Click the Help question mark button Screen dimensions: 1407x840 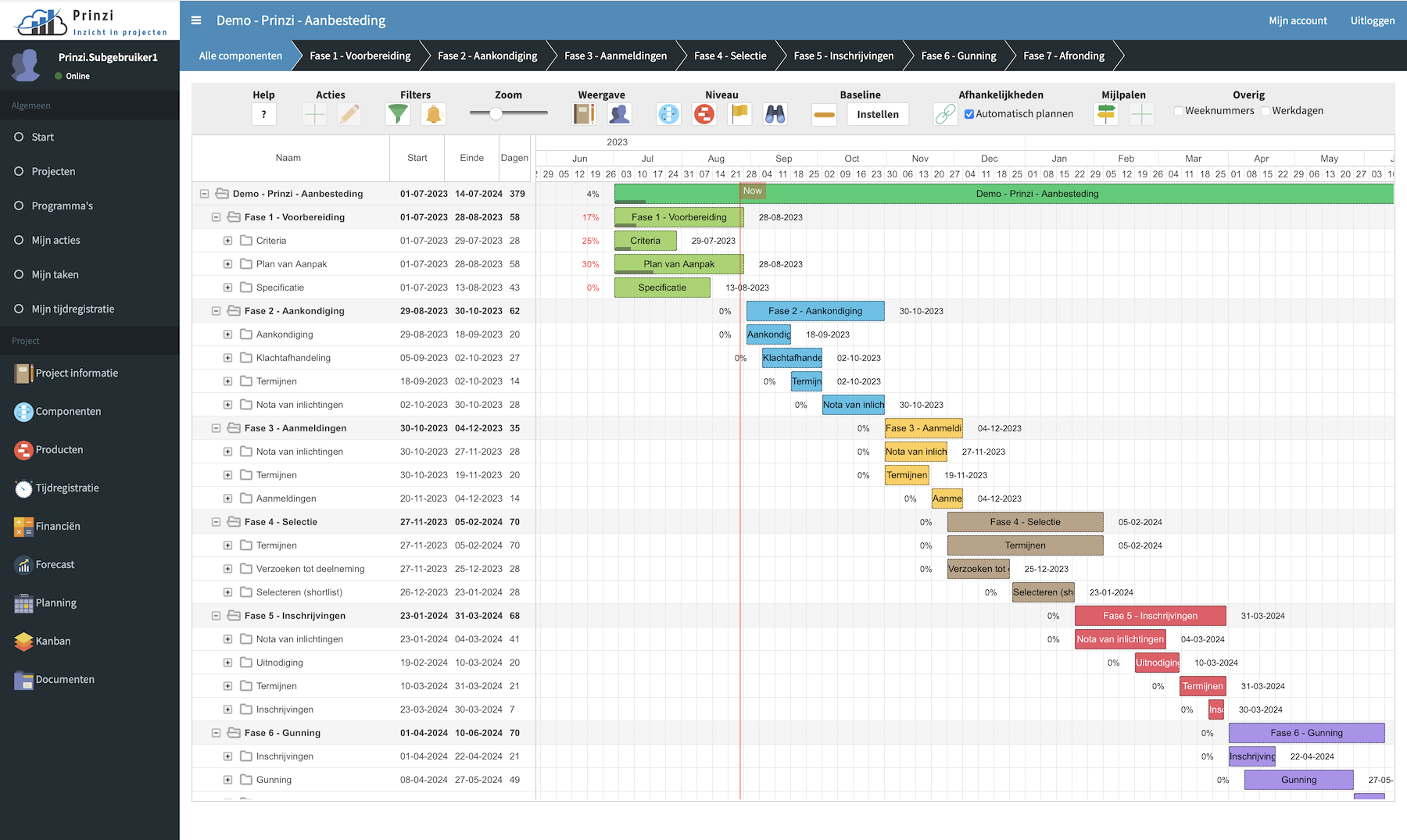pos(264,114)
